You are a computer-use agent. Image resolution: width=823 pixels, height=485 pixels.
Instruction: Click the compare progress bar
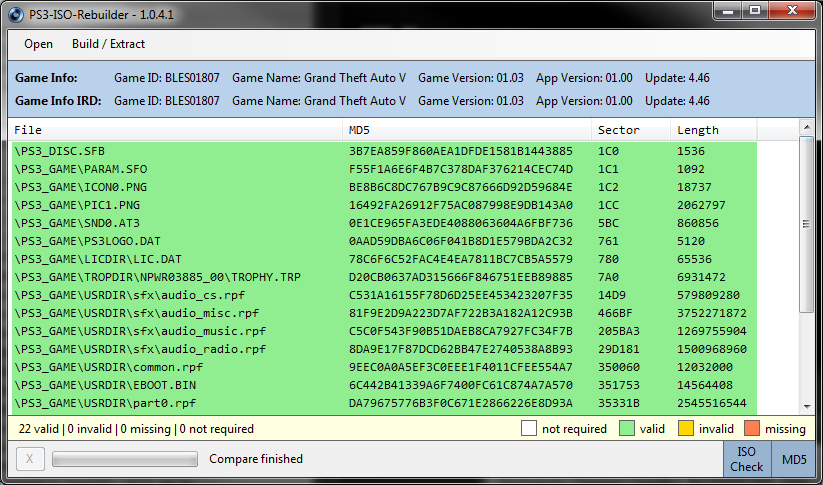125,459
